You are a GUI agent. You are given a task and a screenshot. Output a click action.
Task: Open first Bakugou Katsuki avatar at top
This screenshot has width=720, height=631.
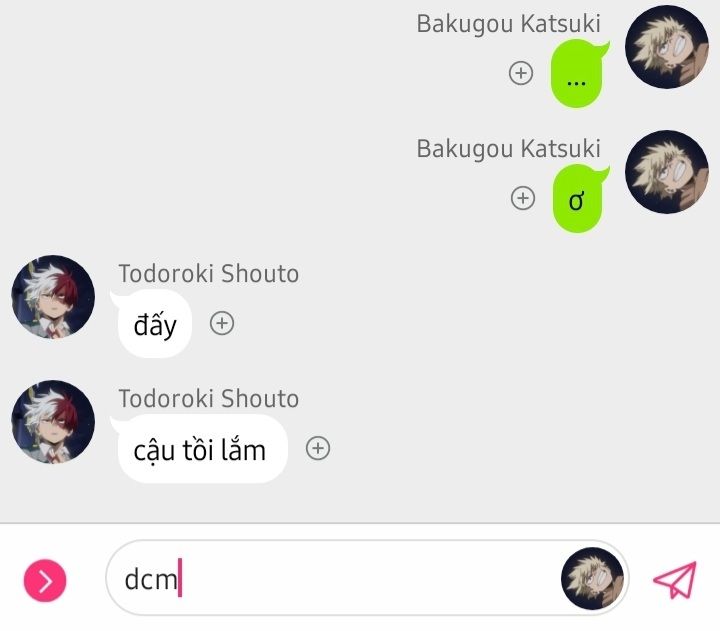(x=667, y=47)
